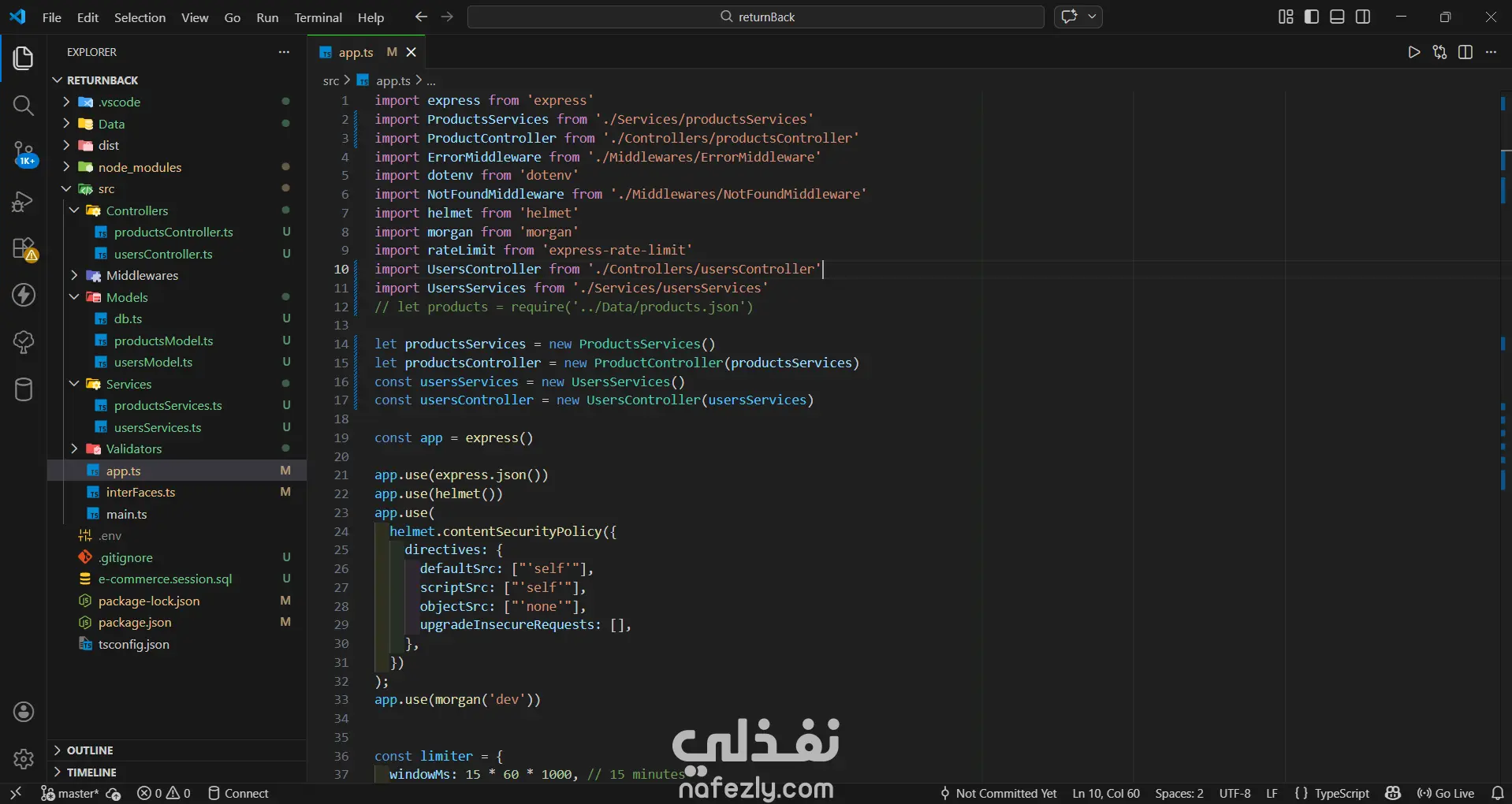The image size is (1512, 804).
Task: Click the returnBack command center search box
Action: pos(756,17)
